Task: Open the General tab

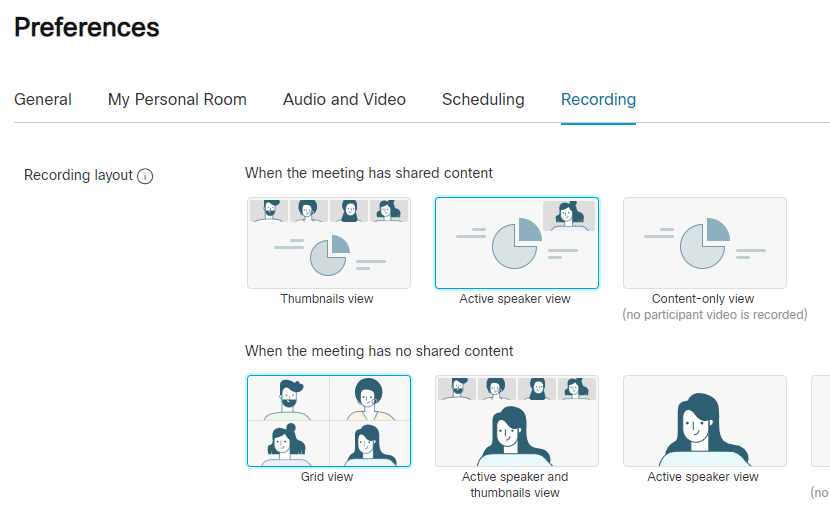Action: pos(43,100)
